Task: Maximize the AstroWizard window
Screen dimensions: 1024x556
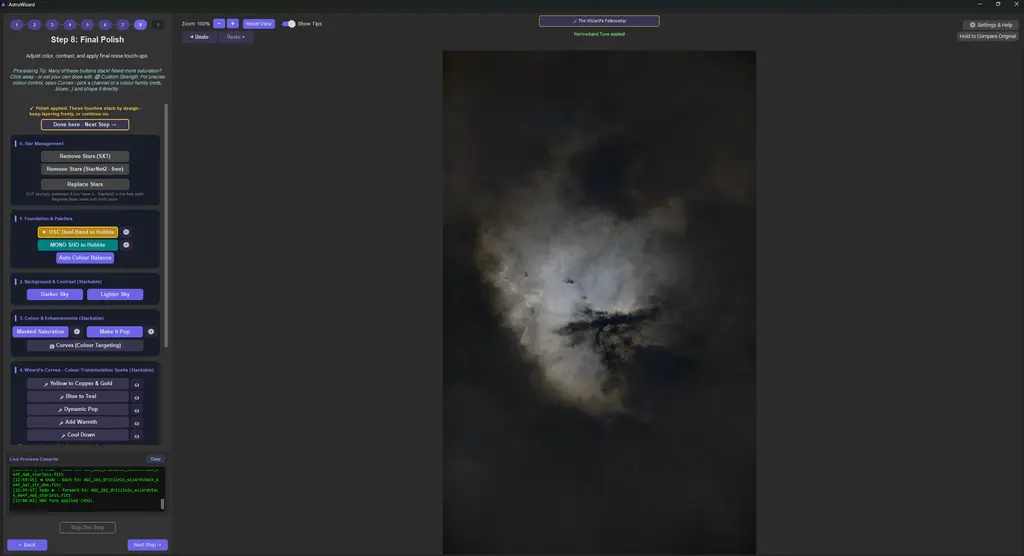Action: tap(998, 4)
